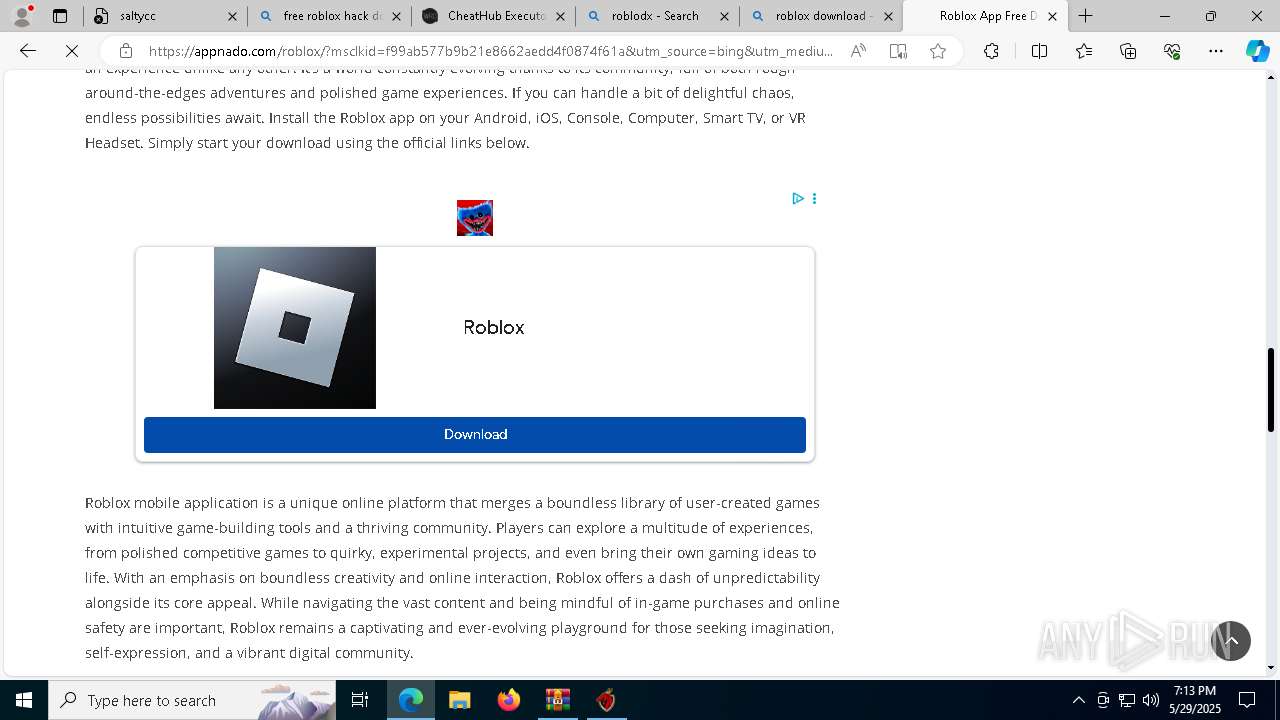This screenshot has width=1280, height=720.
Task: Open the immersive reader icon
Action: pyautogui.click(x=898, y=51)
